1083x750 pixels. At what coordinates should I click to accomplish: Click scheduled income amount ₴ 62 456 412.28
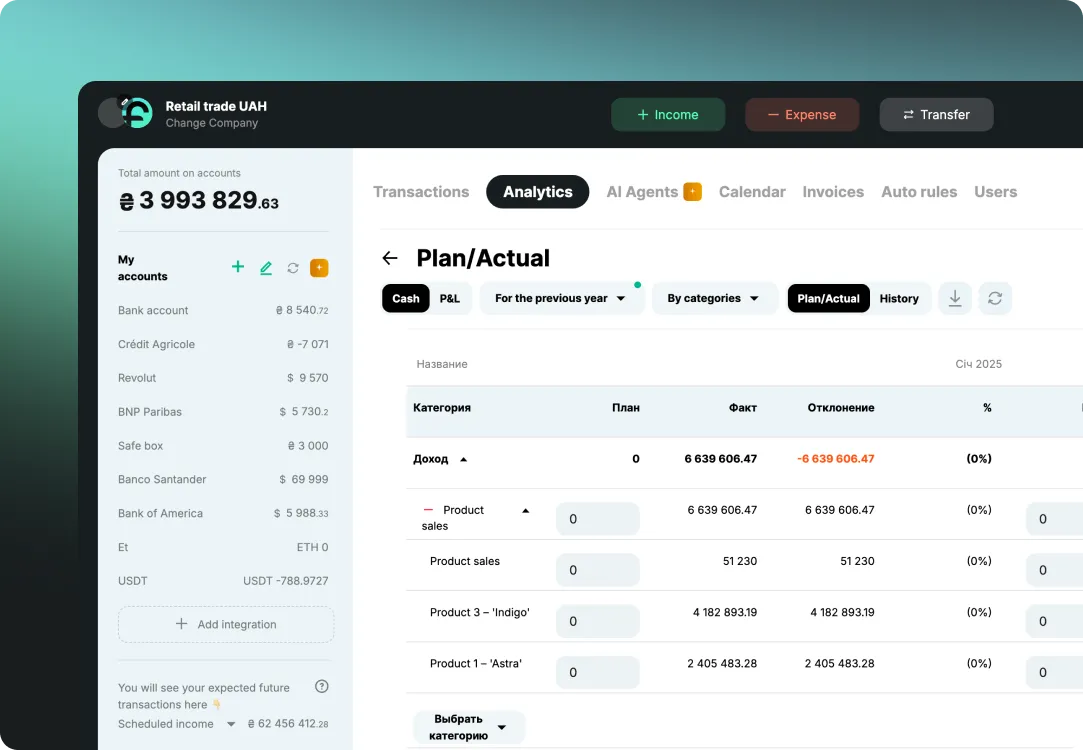tap(288, 724)
